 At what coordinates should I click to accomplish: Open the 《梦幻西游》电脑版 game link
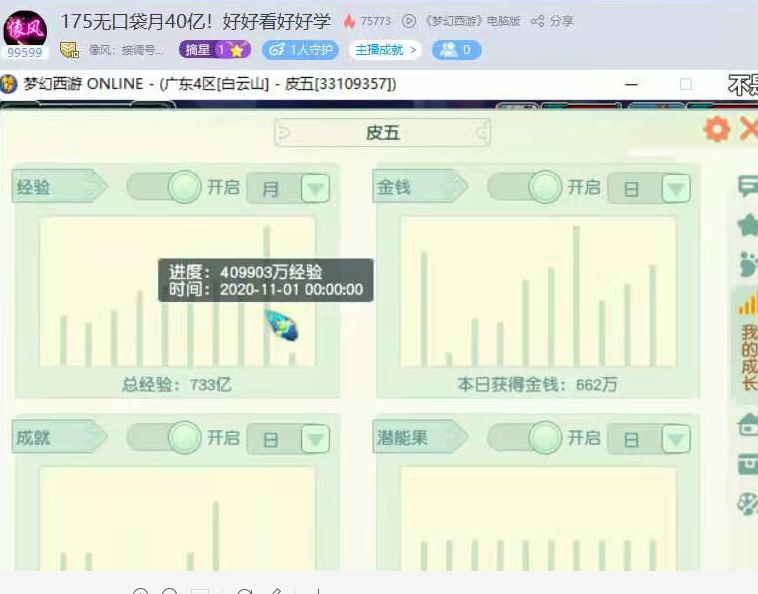pos(472,21)
